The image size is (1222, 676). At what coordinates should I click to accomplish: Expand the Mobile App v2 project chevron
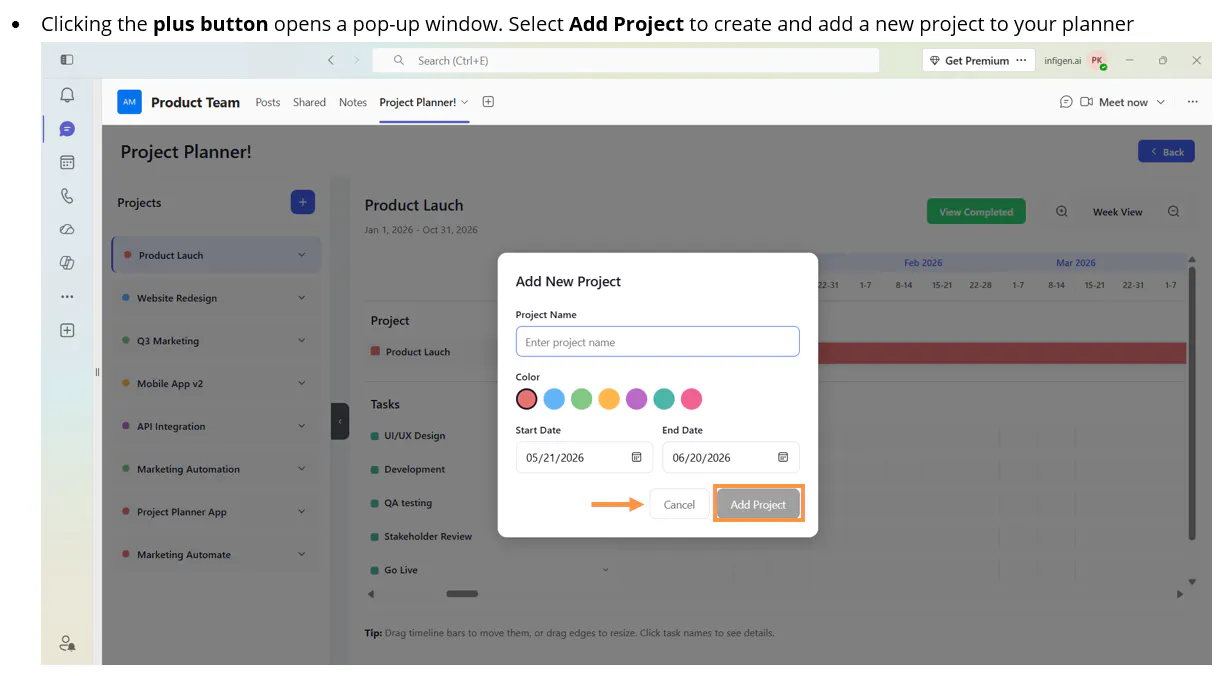coord(301,383)
